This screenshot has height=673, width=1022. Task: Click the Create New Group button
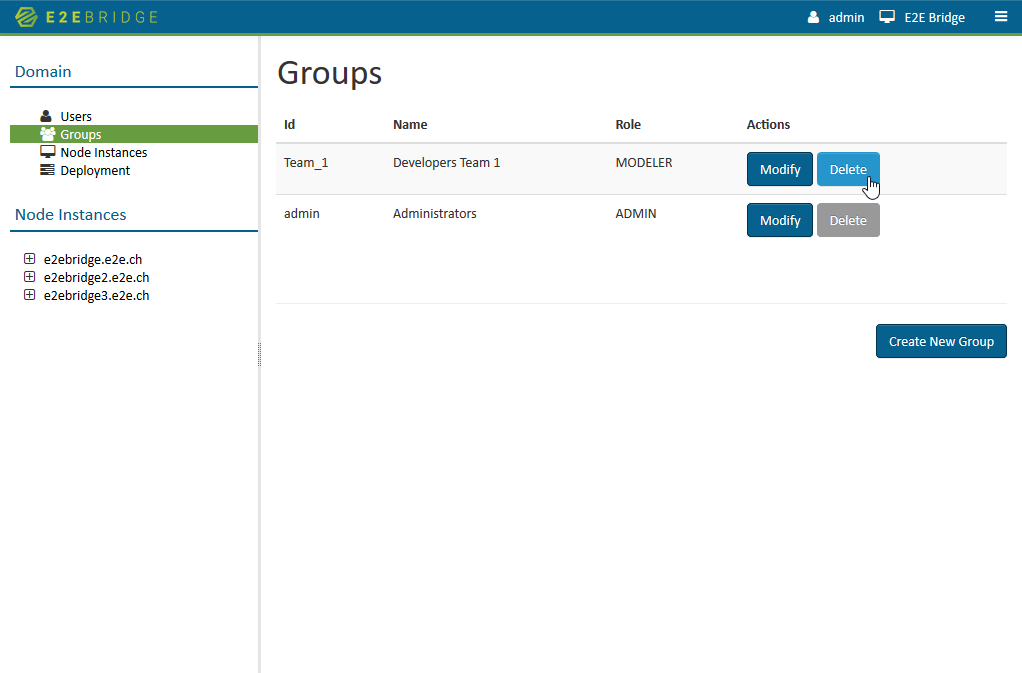click(x=941, y=341)
